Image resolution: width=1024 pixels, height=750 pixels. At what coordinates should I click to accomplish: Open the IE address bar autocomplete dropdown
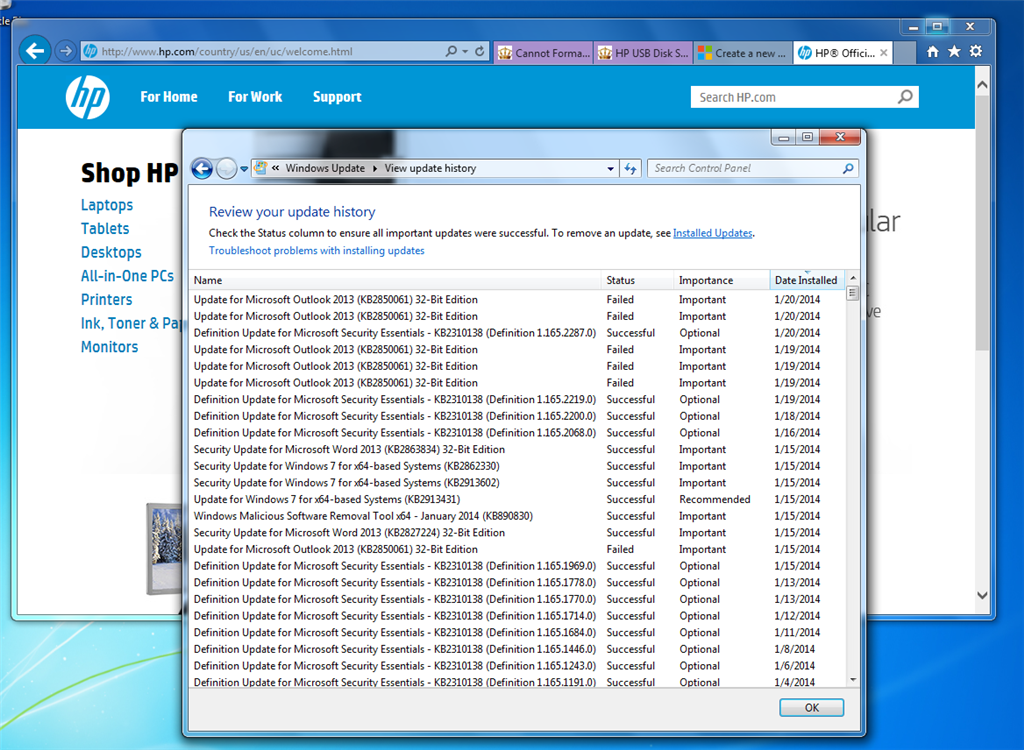pyautogui.click(x=465, y=51)
